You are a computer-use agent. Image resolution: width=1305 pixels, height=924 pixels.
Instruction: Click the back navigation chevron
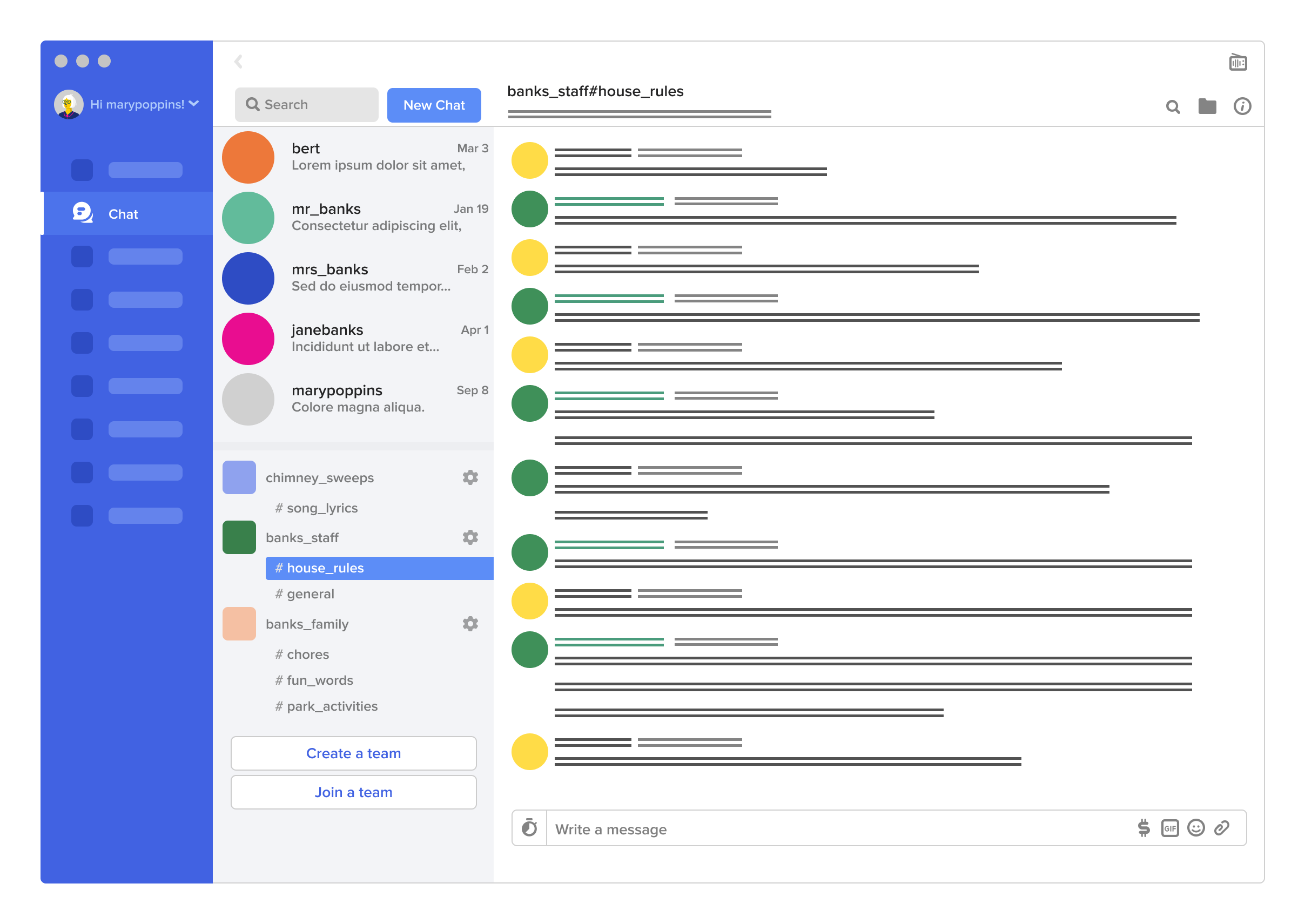[x=238, y=62]
